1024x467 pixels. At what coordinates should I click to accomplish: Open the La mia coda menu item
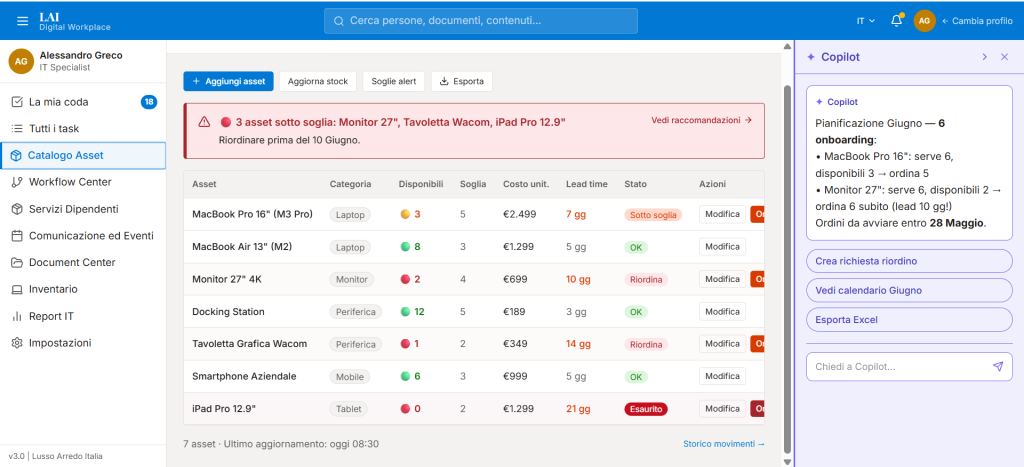83,102
